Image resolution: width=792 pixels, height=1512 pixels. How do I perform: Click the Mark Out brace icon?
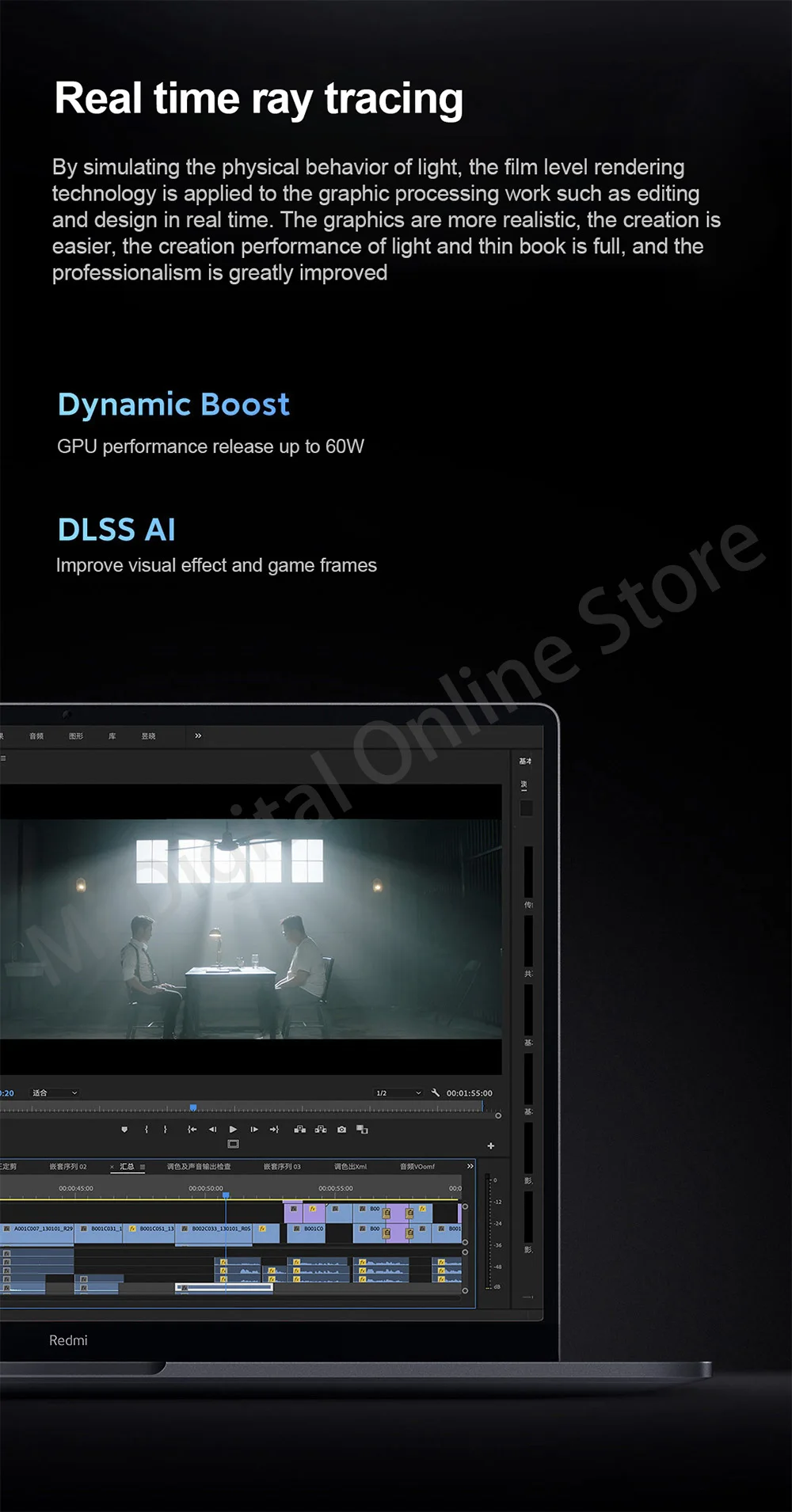pyautogui.click(x=165, y=1130)
